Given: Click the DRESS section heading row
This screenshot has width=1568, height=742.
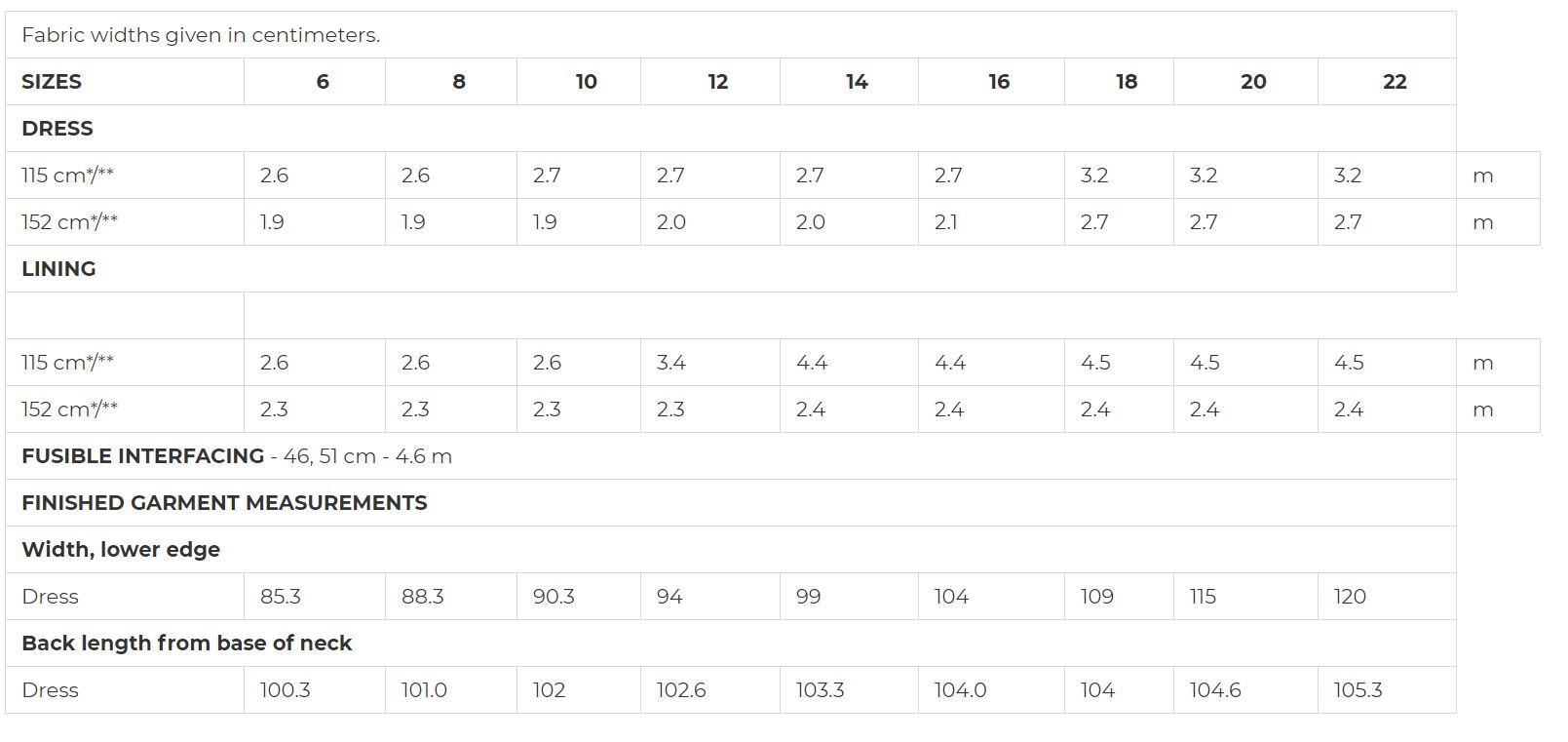Looking at the screenshot, I should click(x=731, y=129).
